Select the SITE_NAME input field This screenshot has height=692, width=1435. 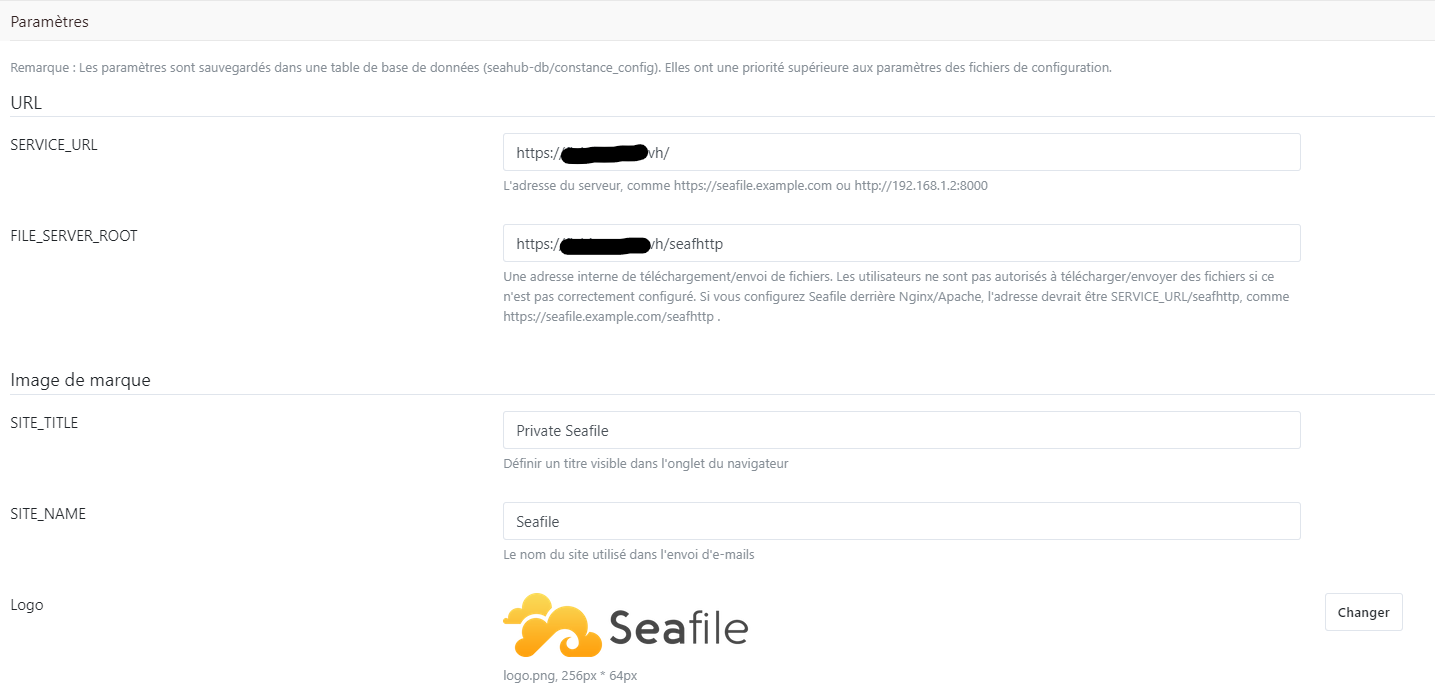[x=900, y=521]
